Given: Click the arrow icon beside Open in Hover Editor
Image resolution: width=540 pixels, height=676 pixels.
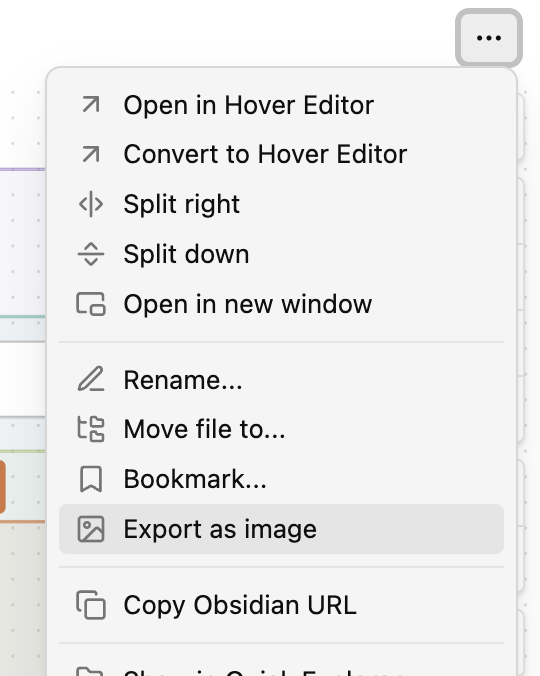Looking at the screenshot, I should [91, 105].
